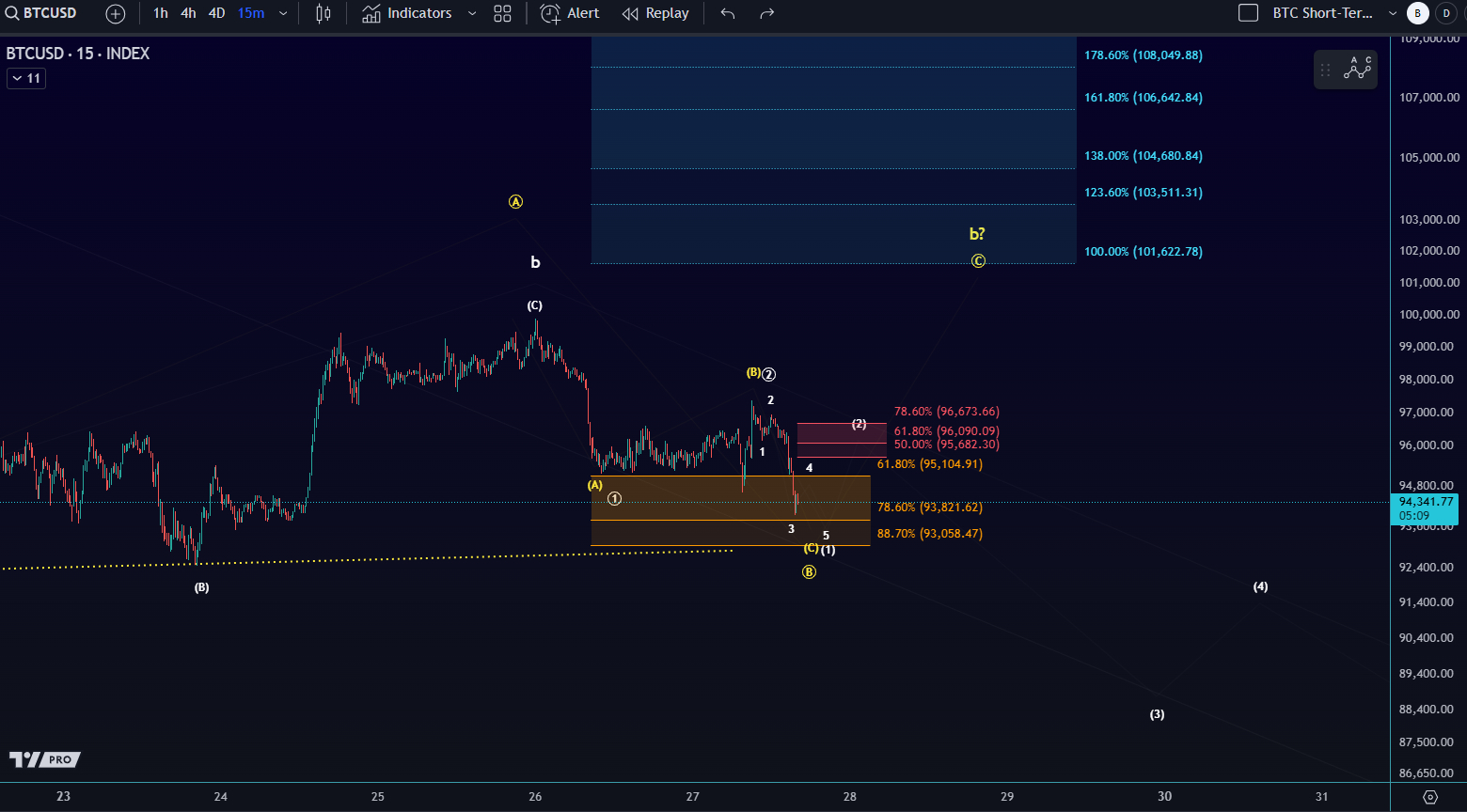
Task: Open the candlestick chart type selector
Action: click(323, 13)
